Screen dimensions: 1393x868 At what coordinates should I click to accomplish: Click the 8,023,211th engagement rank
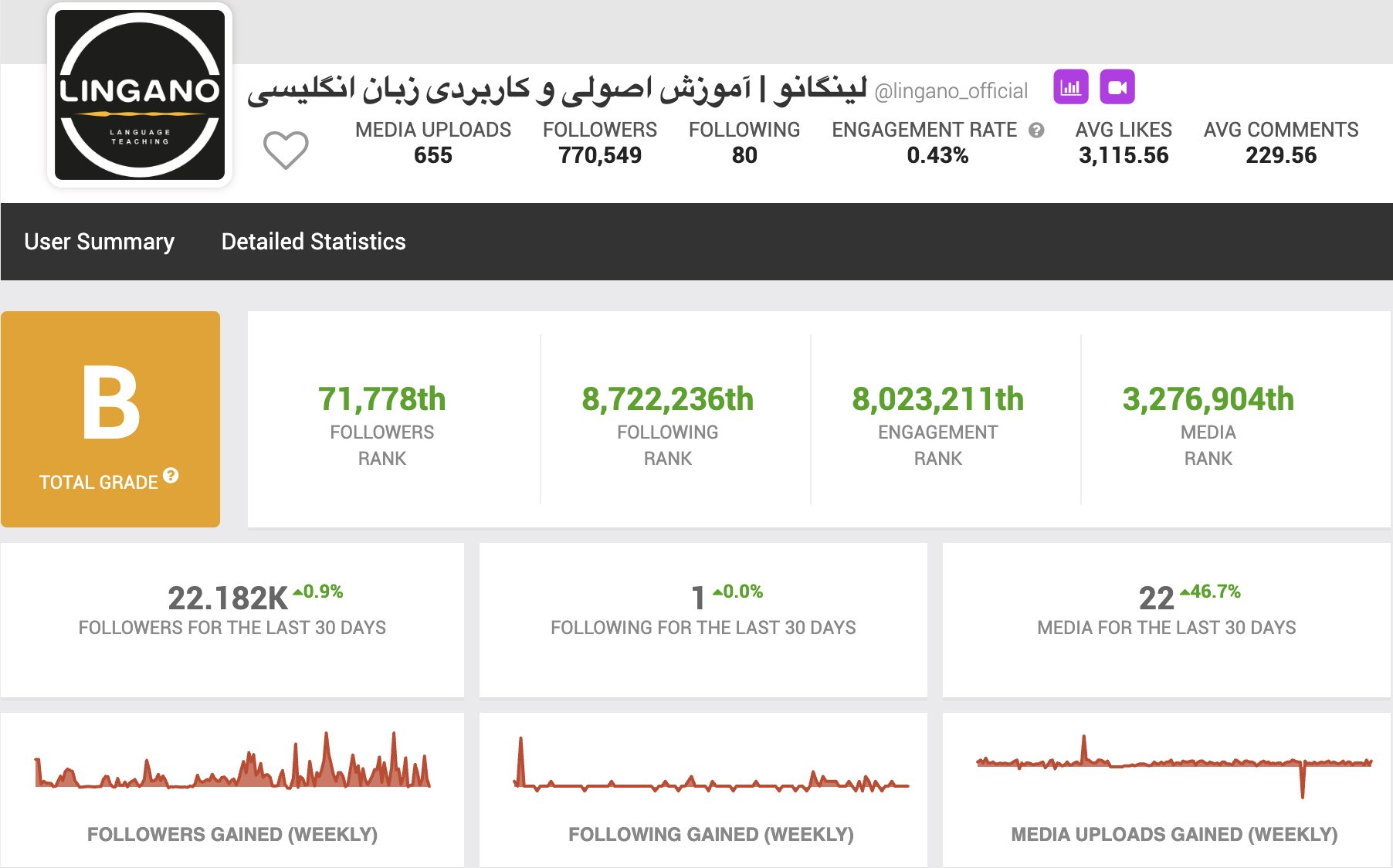[x=938, y=399]
